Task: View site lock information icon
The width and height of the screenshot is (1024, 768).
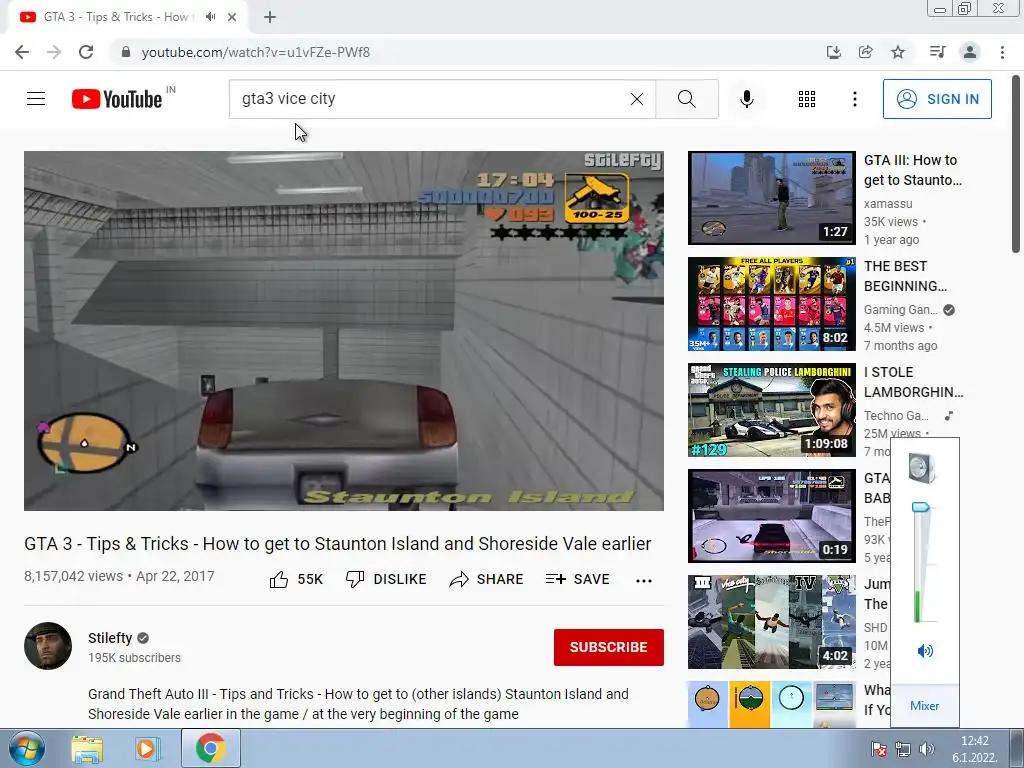Action: click(126, 52)
